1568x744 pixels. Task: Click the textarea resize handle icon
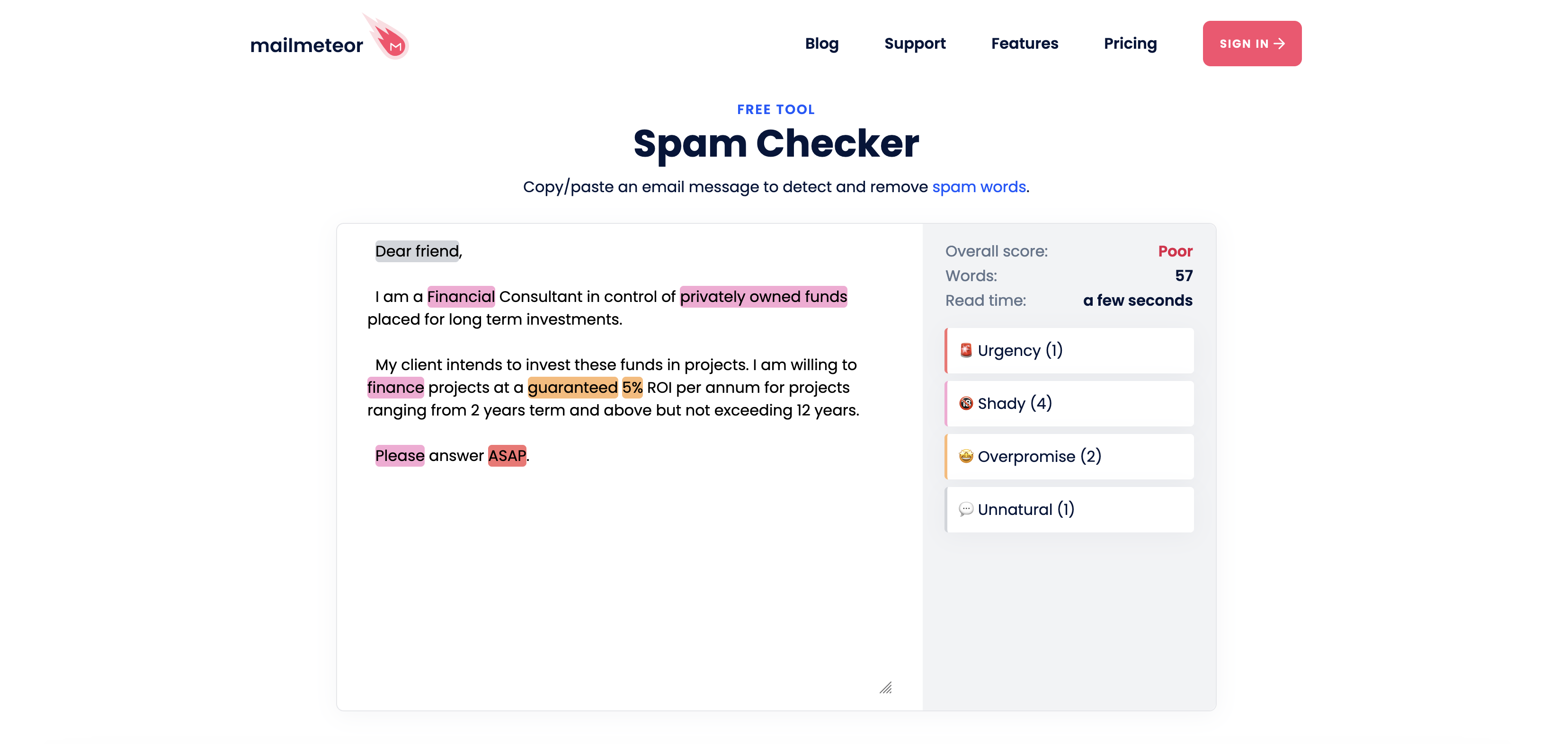pos(886,687)
